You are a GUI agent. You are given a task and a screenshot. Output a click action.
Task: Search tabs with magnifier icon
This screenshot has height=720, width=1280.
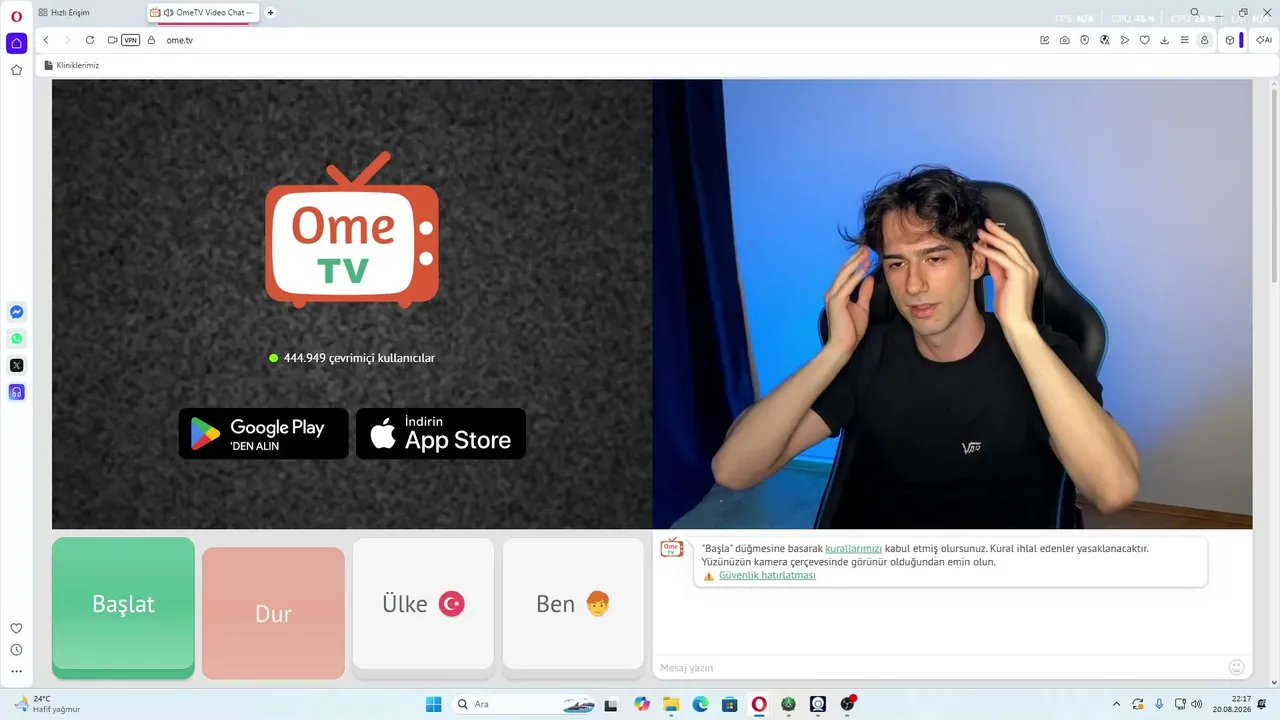coord(1195,13)
